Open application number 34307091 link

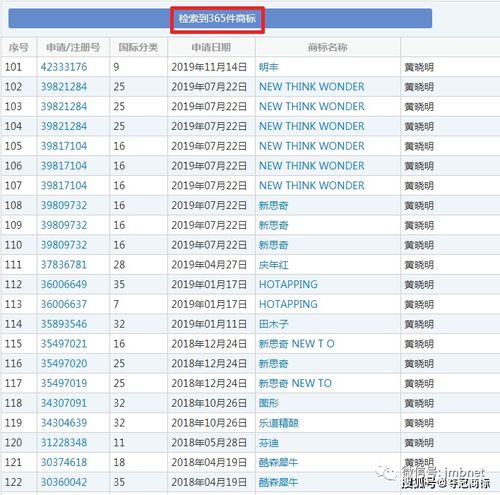(x=64, y=403)
